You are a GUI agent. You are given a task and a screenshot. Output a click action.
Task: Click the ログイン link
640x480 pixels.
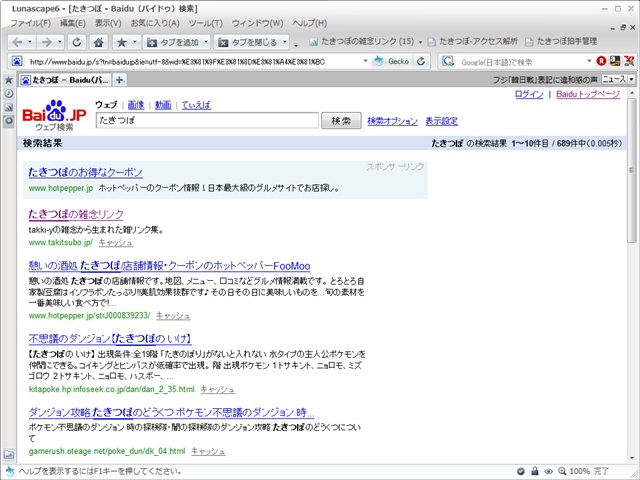click(x=529, y=94)
